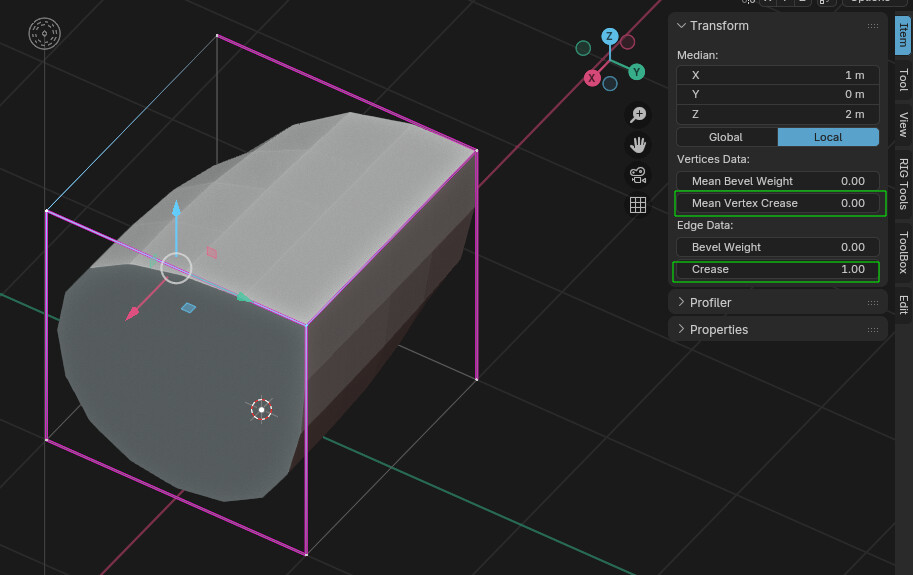This screenshot has height=575, width=913.
Task: Open the View sidebar tab
Action: (x=903, y=125)
